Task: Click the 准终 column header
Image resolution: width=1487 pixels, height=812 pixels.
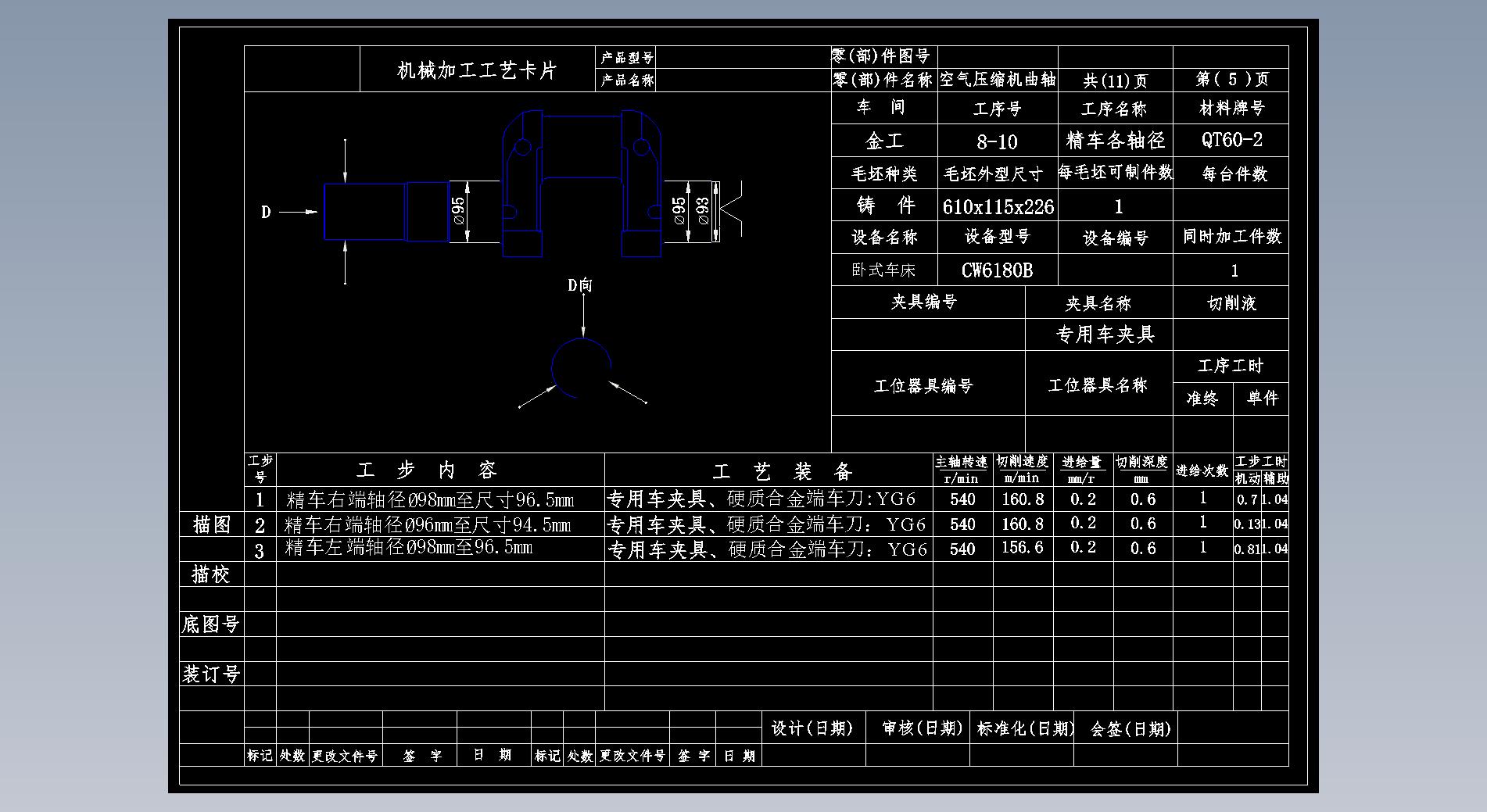Action: point(1202,399)
